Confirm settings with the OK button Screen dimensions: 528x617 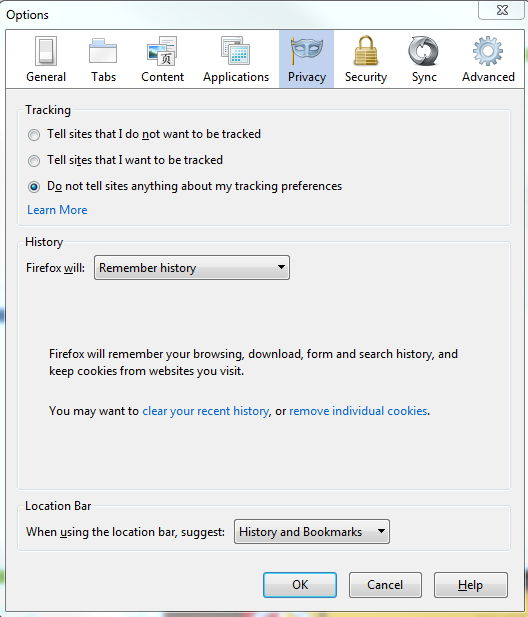300,585
